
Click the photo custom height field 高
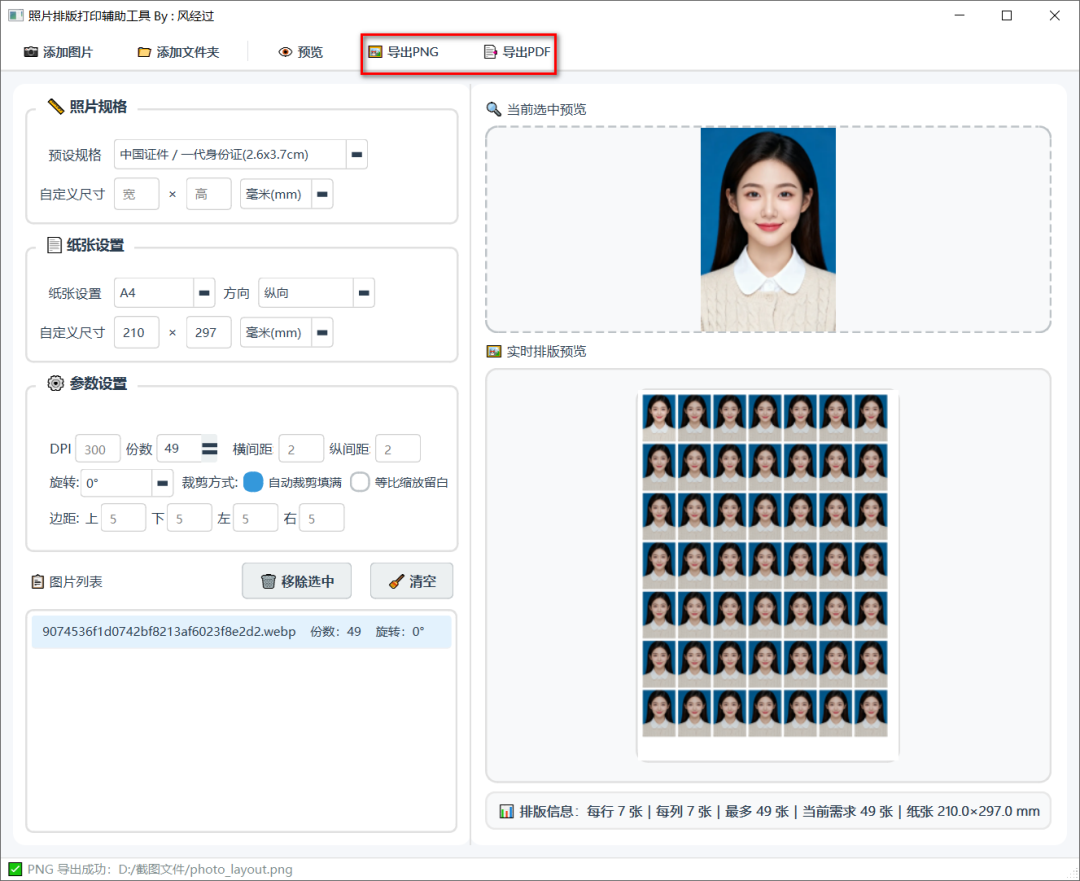(209, 194)
